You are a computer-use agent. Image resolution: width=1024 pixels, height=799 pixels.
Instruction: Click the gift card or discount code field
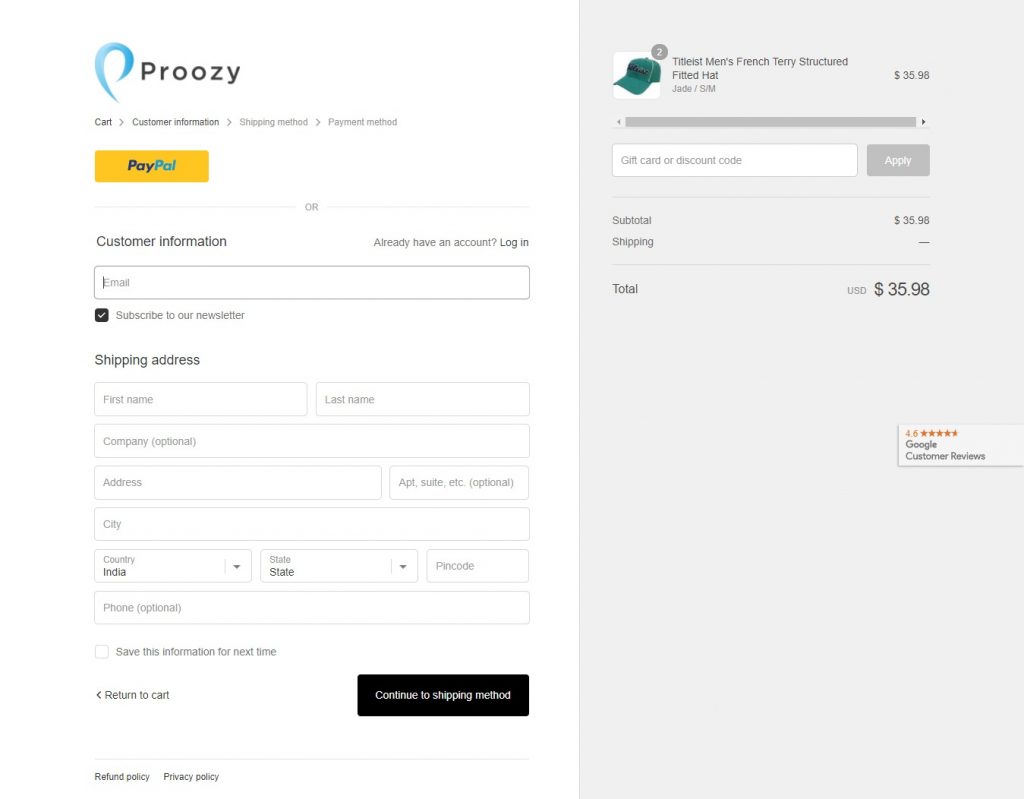click(x=734, y=160)
